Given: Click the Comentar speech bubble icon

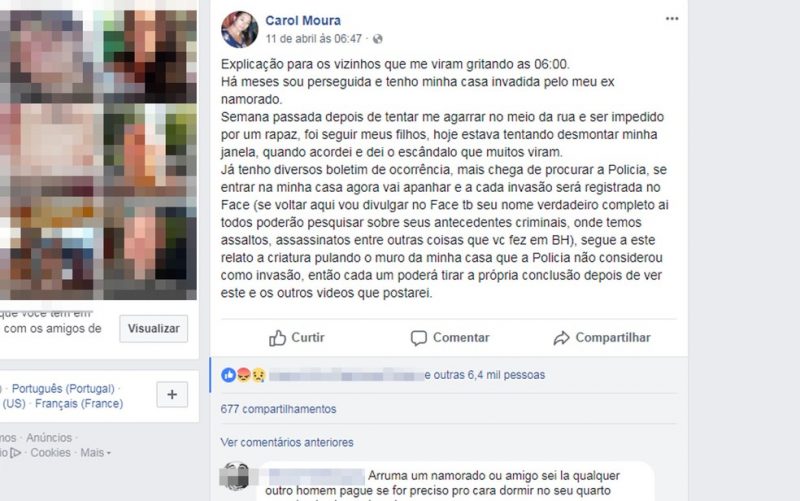Looking at the screenshot, I should click(418, 338).
